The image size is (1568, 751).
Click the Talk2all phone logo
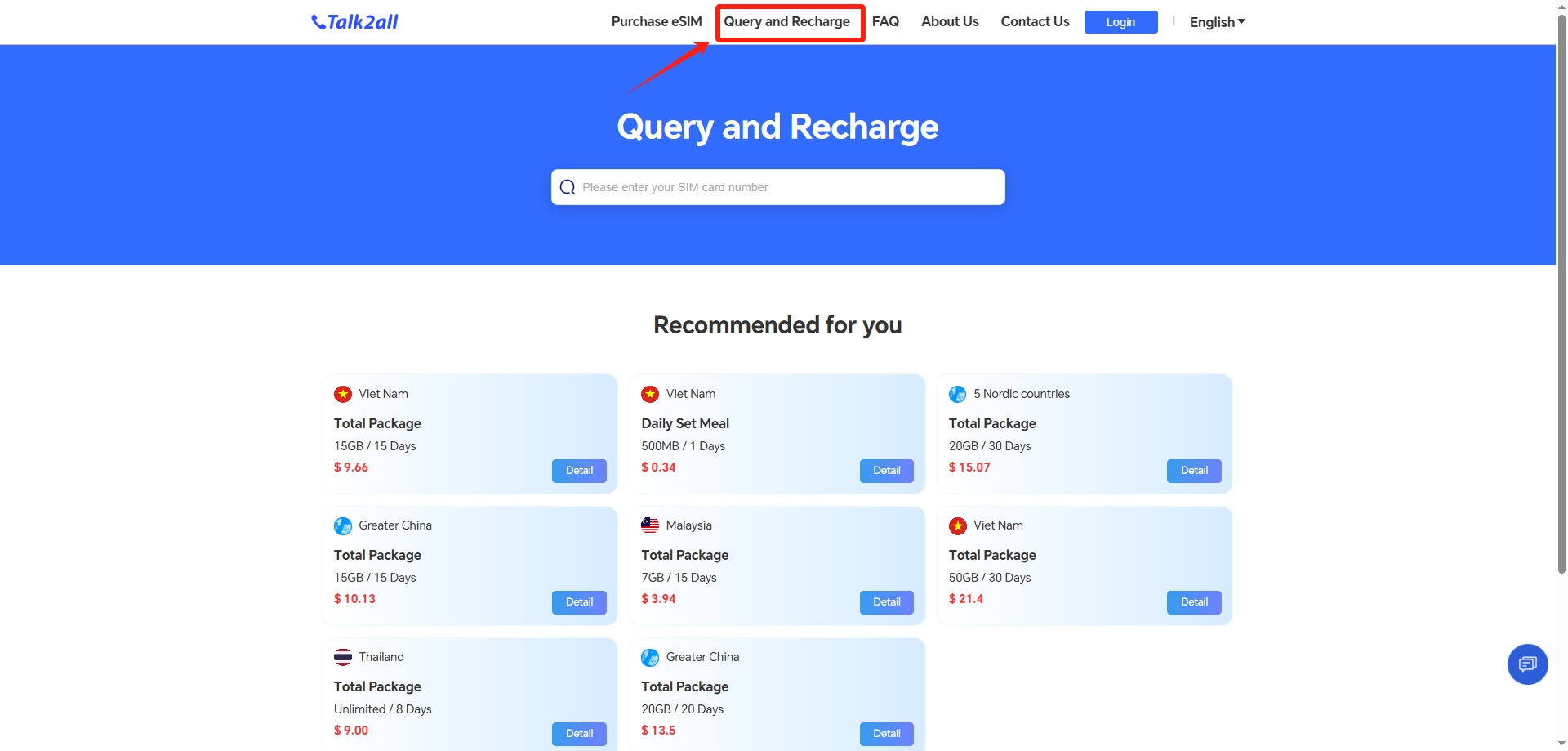[x=354, y=22]
